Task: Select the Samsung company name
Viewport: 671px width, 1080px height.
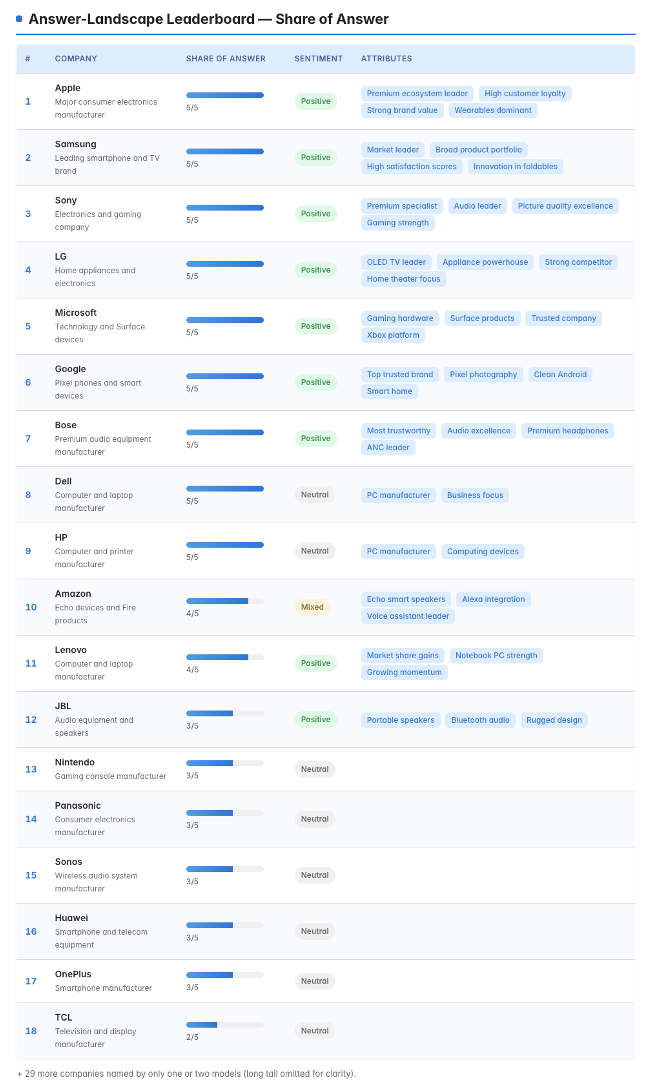Action: tap(76, 144)
